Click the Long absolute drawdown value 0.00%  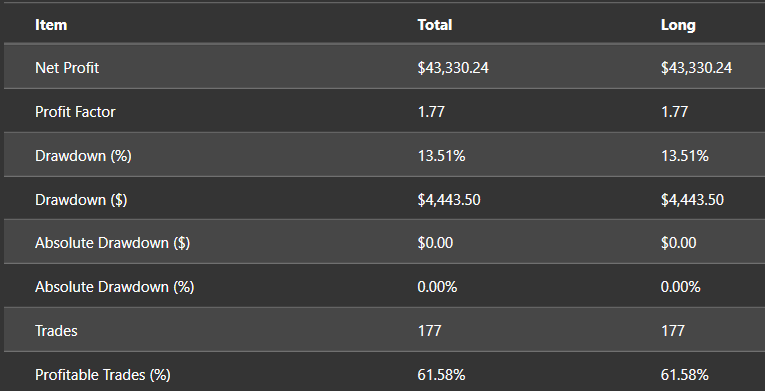click(x=681, y=287)
